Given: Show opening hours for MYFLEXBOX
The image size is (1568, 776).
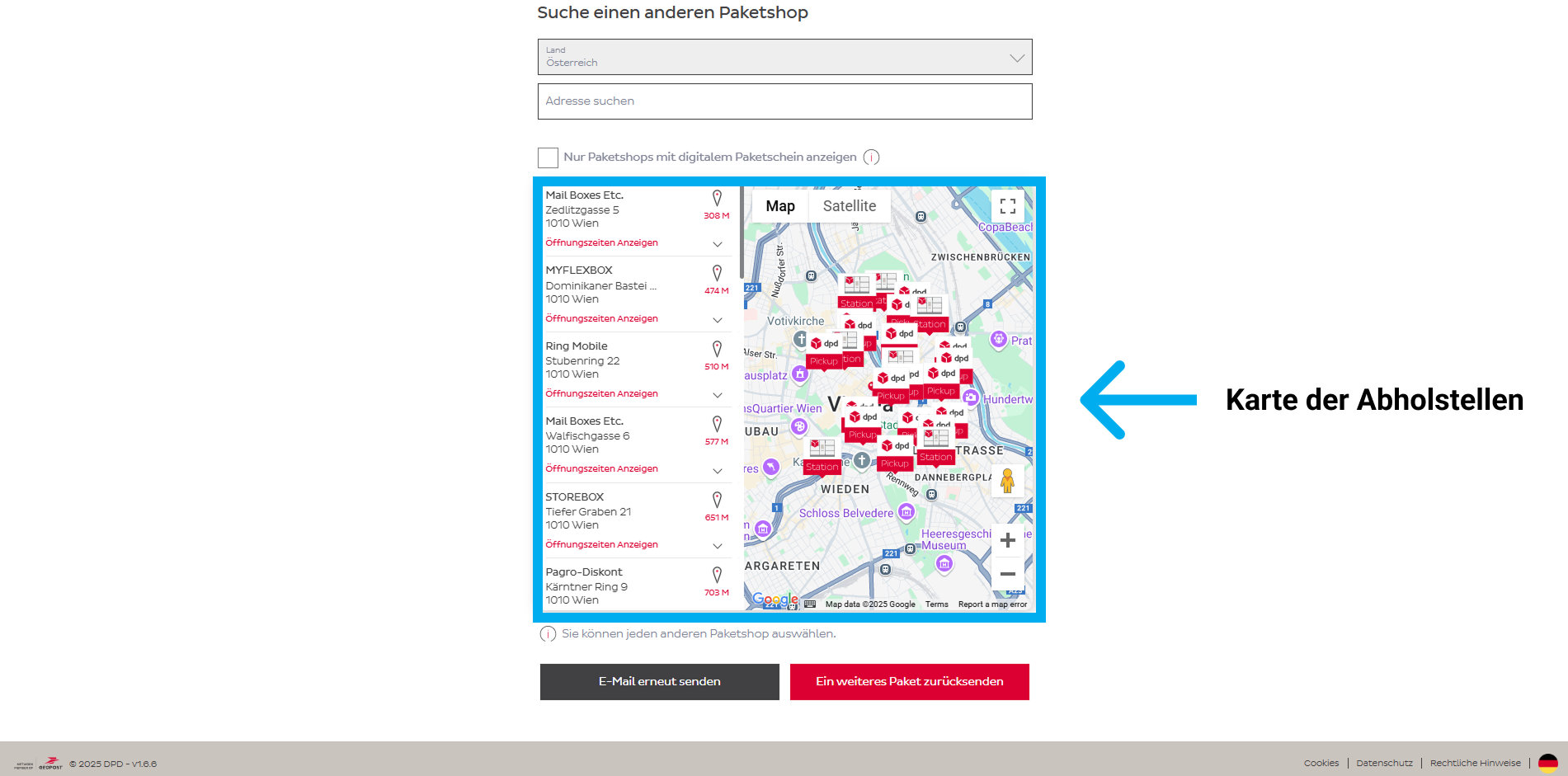Looking at the screenshot, I should [x=602, y=319].
